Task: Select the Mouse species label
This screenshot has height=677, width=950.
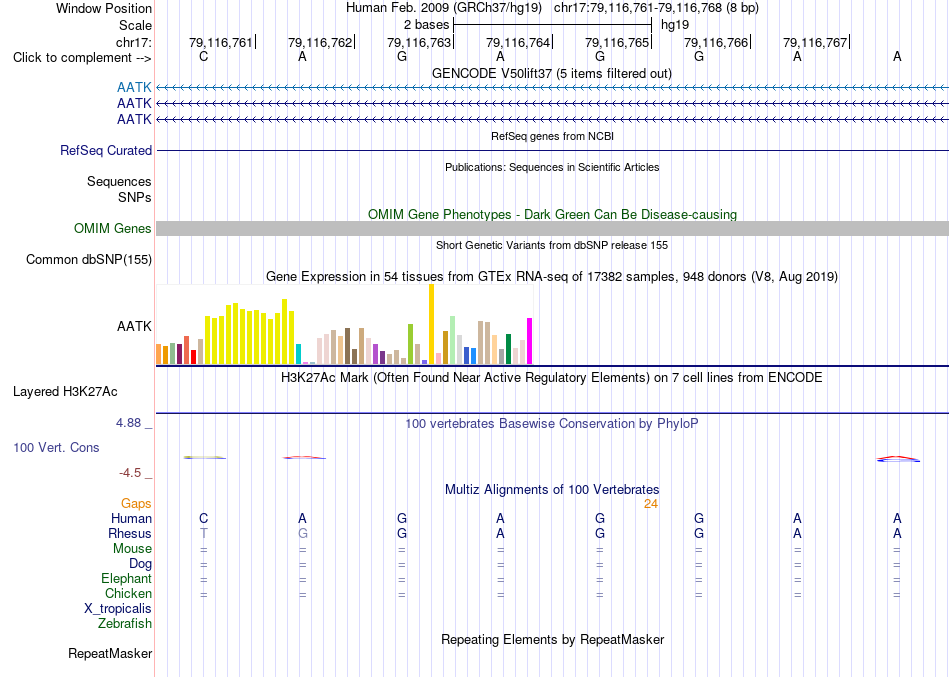Action: coord(132,549)
